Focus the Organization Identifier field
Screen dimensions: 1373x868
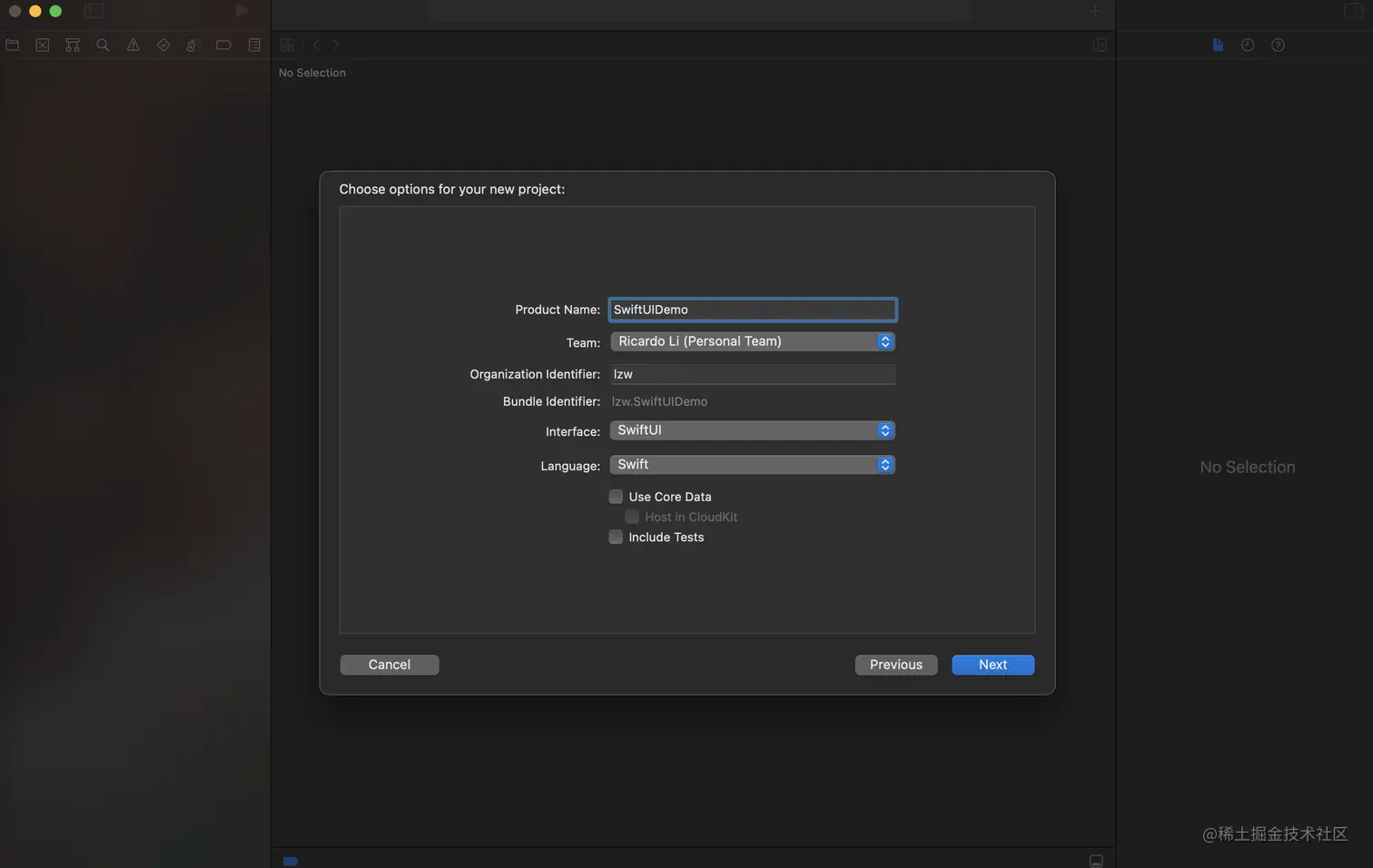point(753,374)
